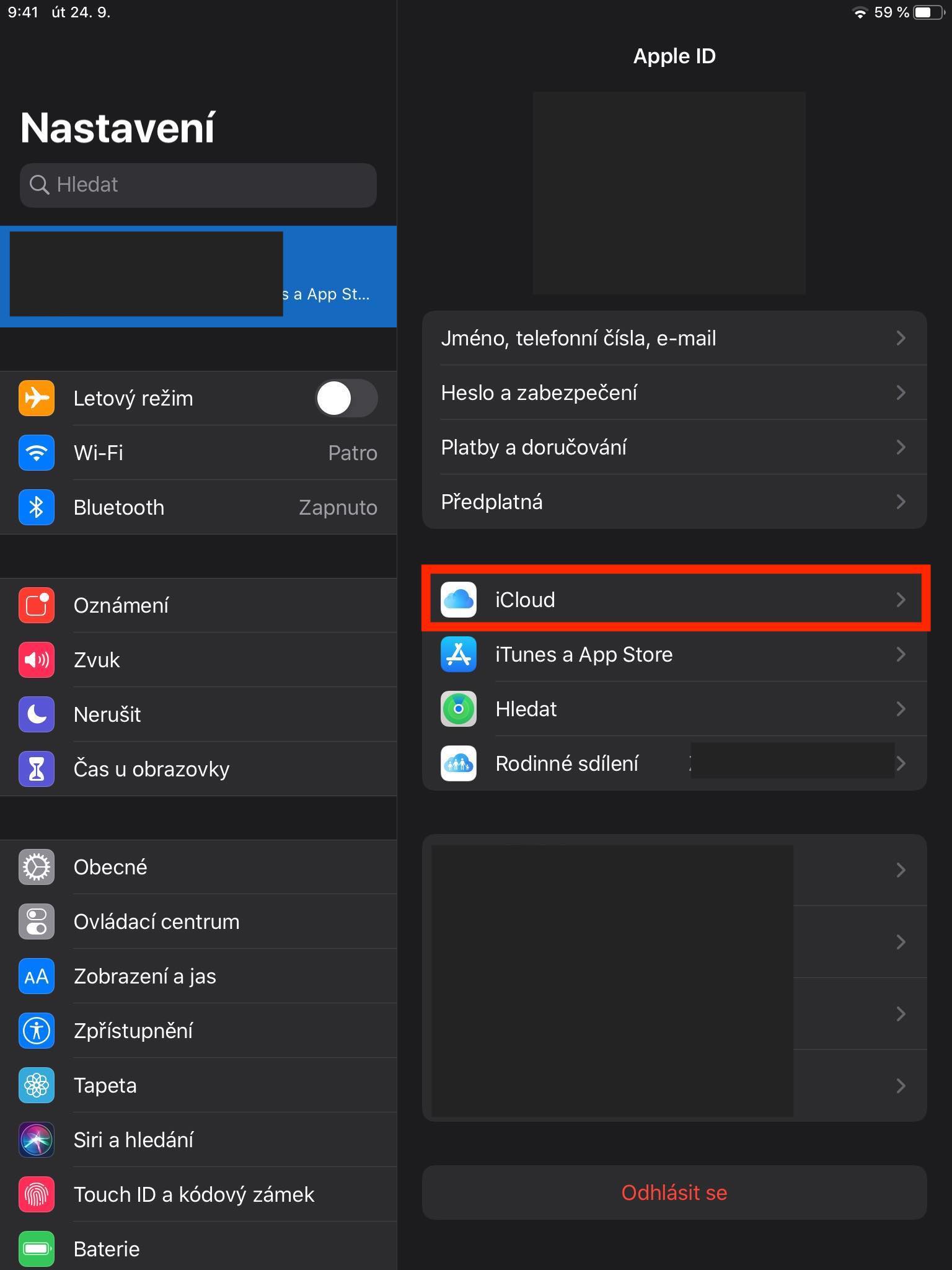
Task: Open Rodinné sdílení settings
Action: [x=674, y=763]
